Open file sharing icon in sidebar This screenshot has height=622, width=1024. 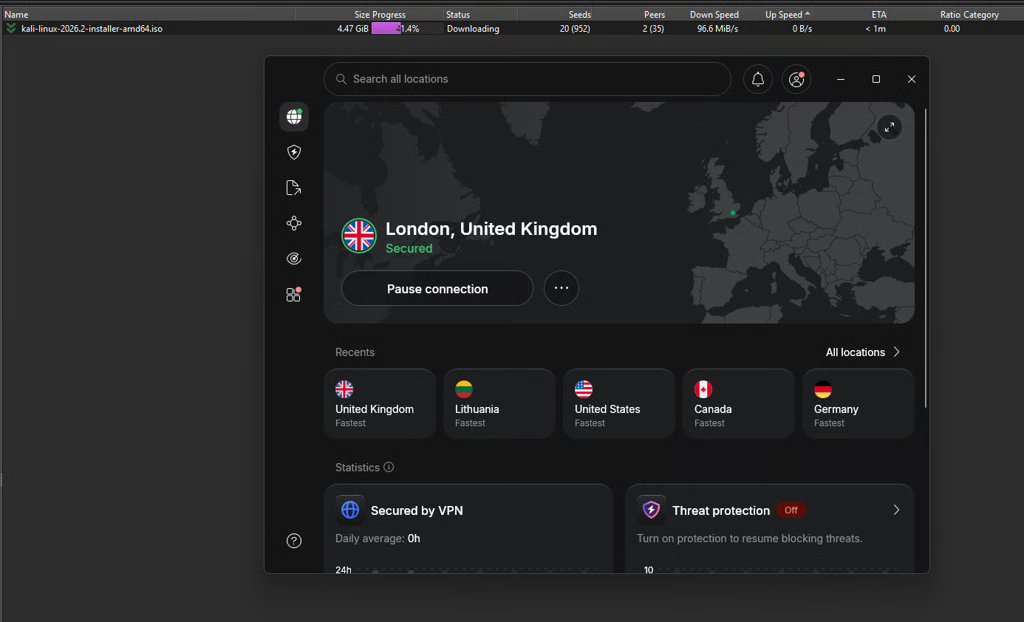coord(294,188)
